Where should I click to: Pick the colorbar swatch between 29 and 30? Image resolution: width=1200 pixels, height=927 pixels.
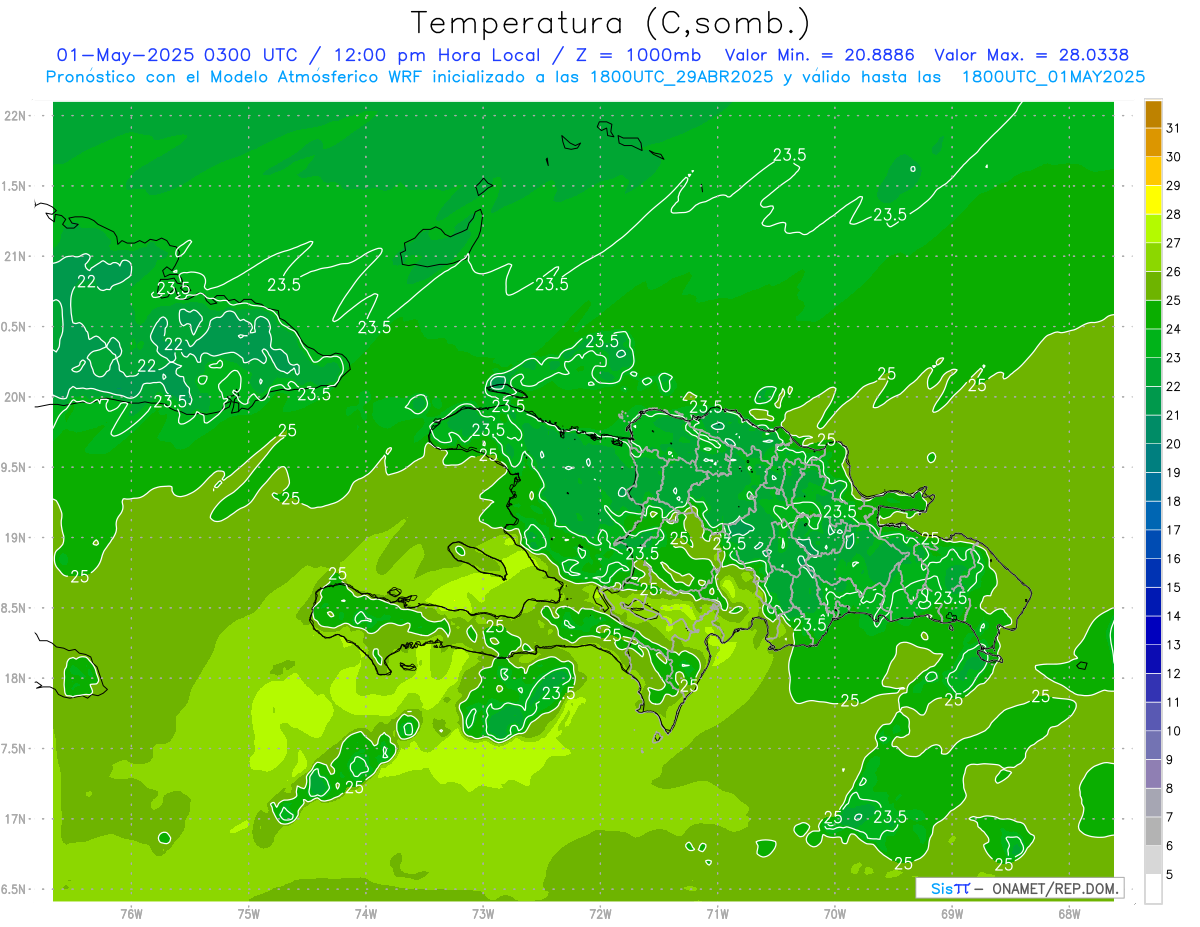click(1153, 170)
